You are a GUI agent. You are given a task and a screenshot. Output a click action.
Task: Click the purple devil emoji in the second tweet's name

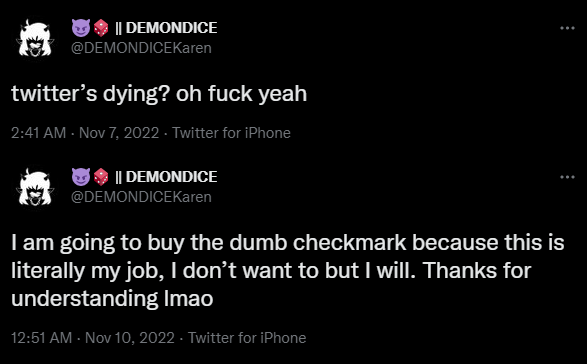tap(81, 177)
